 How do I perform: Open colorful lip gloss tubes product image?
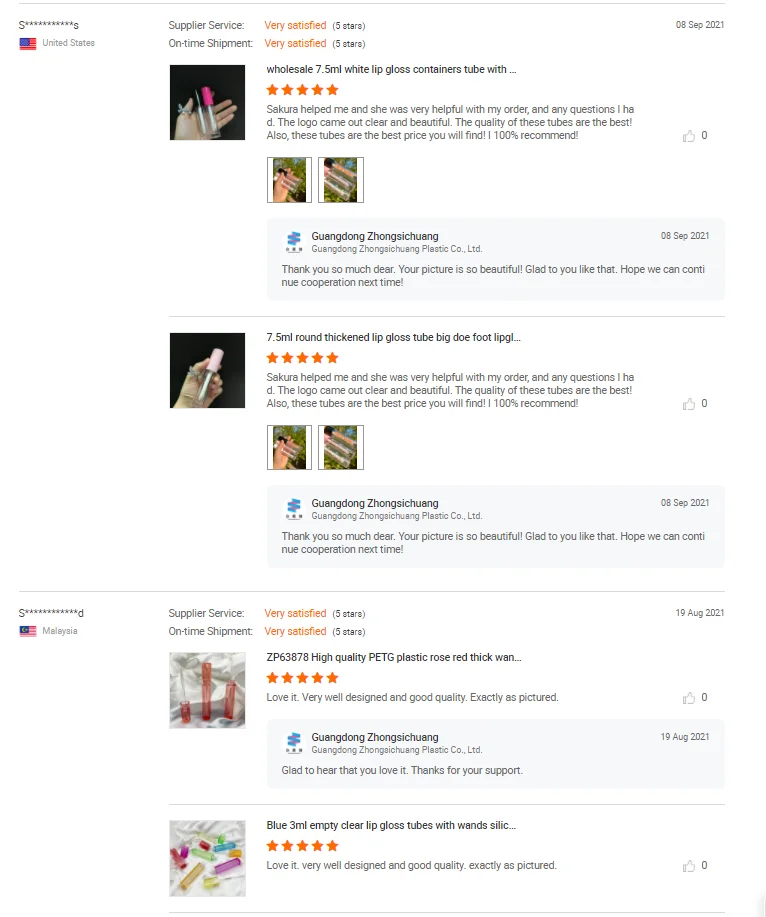point(208,858)
